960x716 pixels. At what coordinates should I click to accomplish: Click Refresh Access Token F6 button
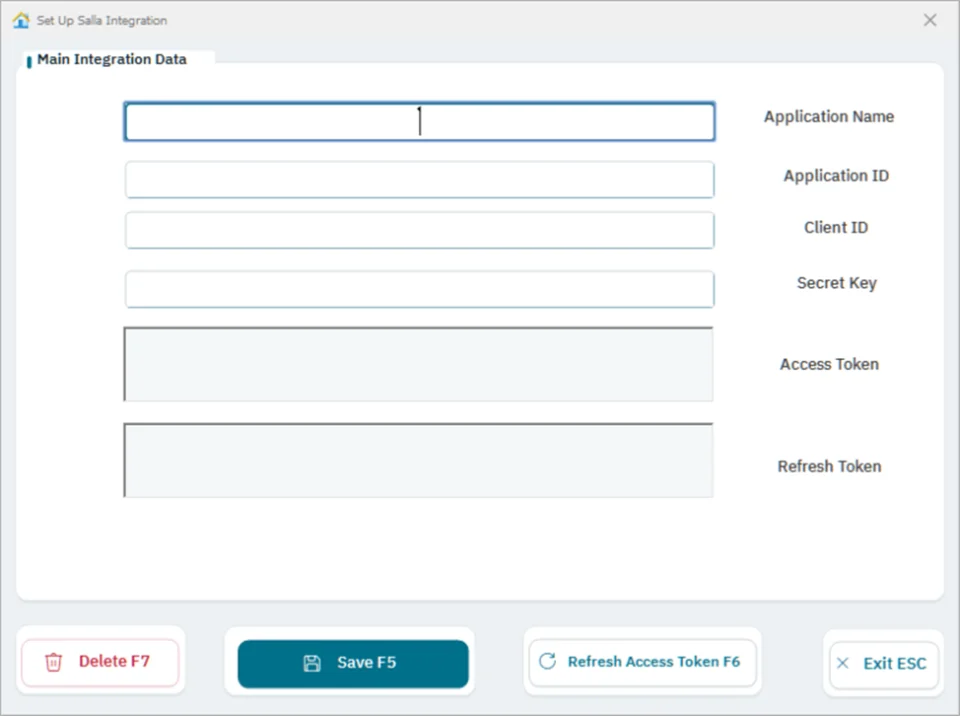click(x=643, y=662)
